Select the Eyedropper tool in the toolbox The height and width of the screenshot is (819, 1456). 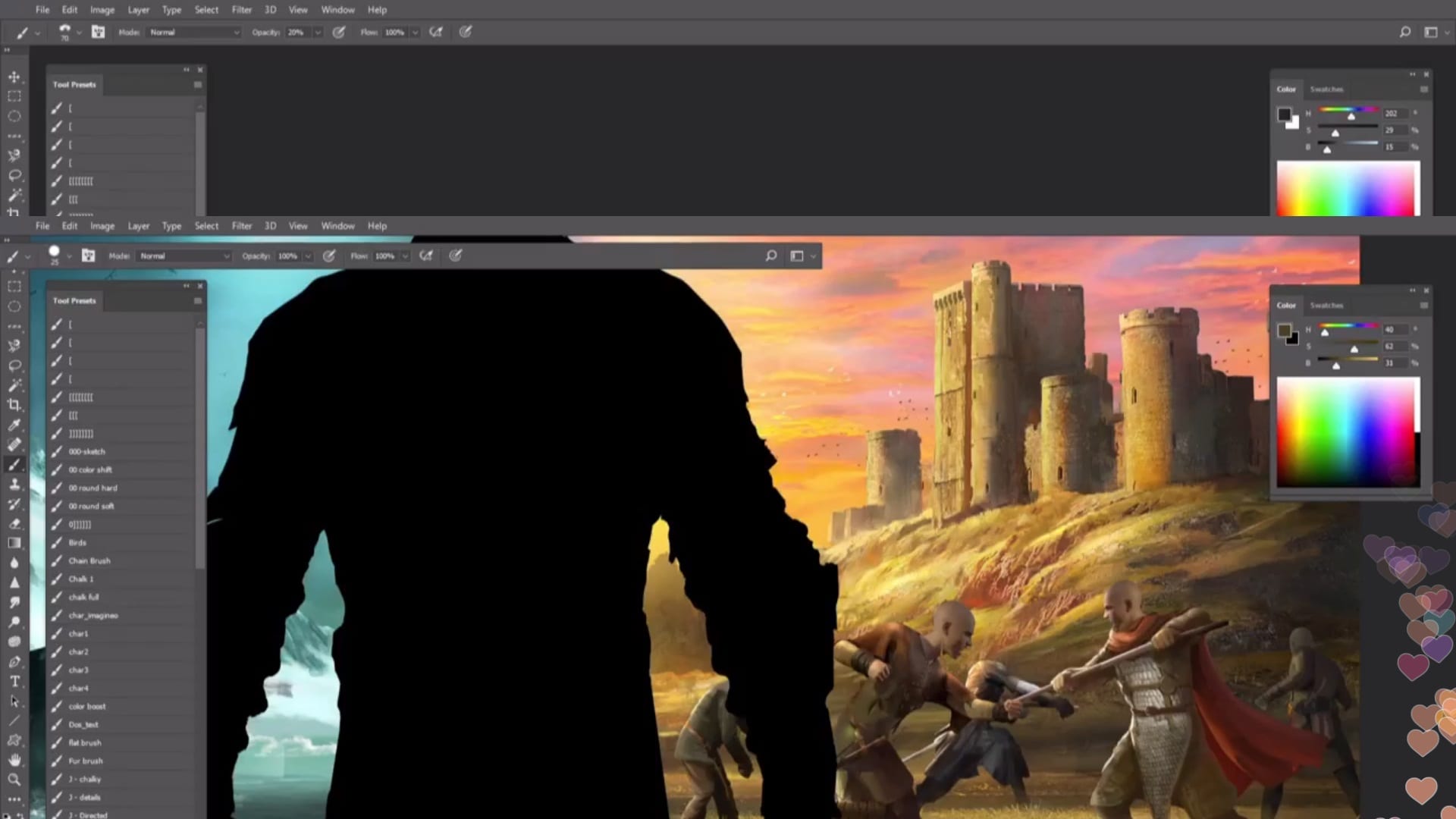[14, 425]
